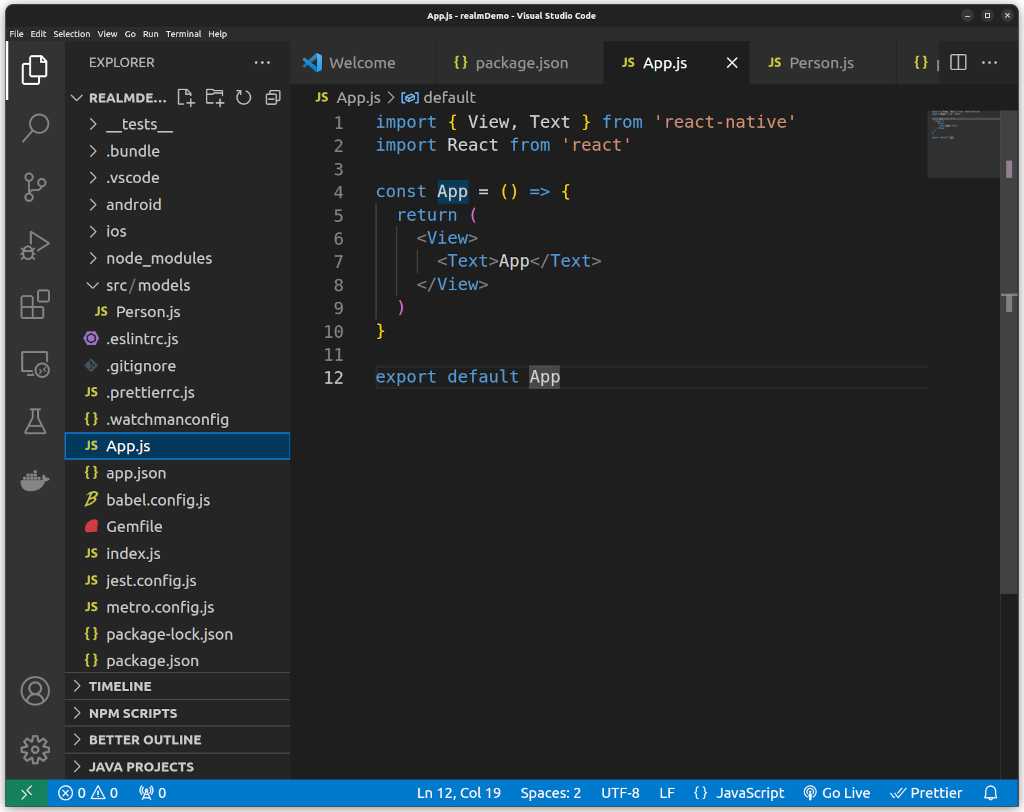This screenshot has height=812, width=1024.
Task: Switch to the Person.js editor tab
Action: tap(822, 63)
